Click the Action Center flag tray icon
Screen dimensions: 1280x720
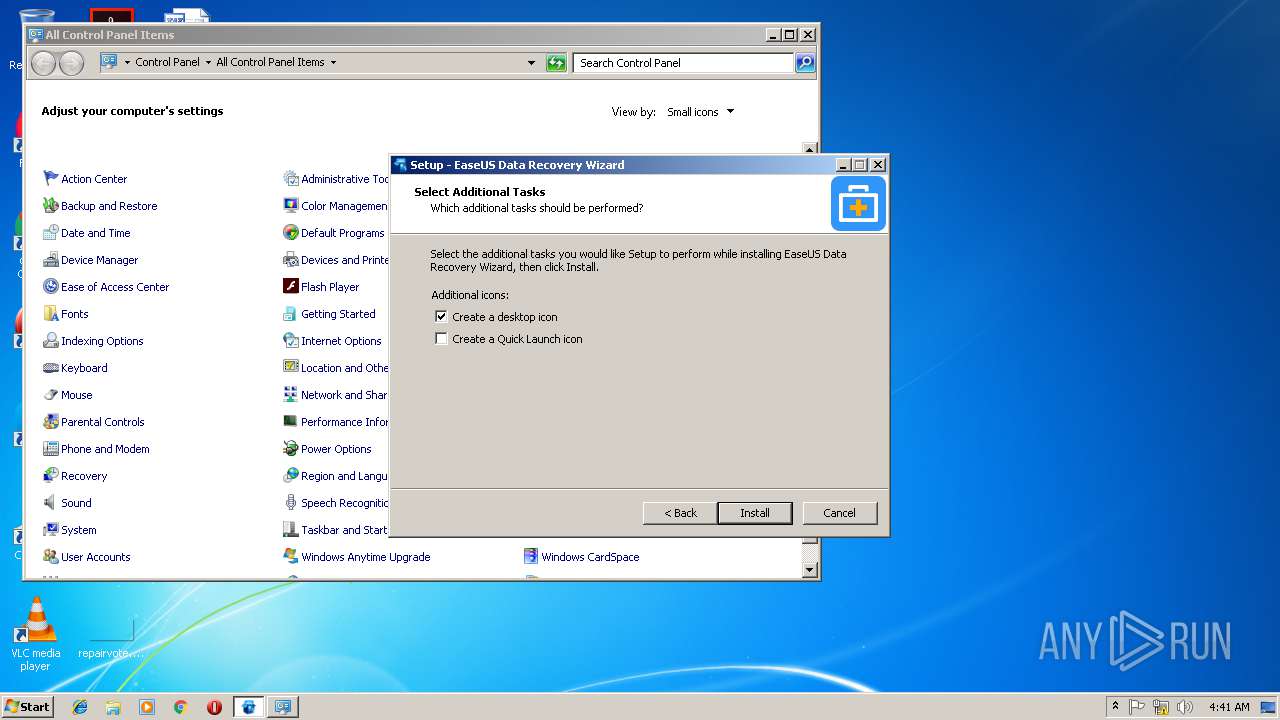(x=1137, y=707)
